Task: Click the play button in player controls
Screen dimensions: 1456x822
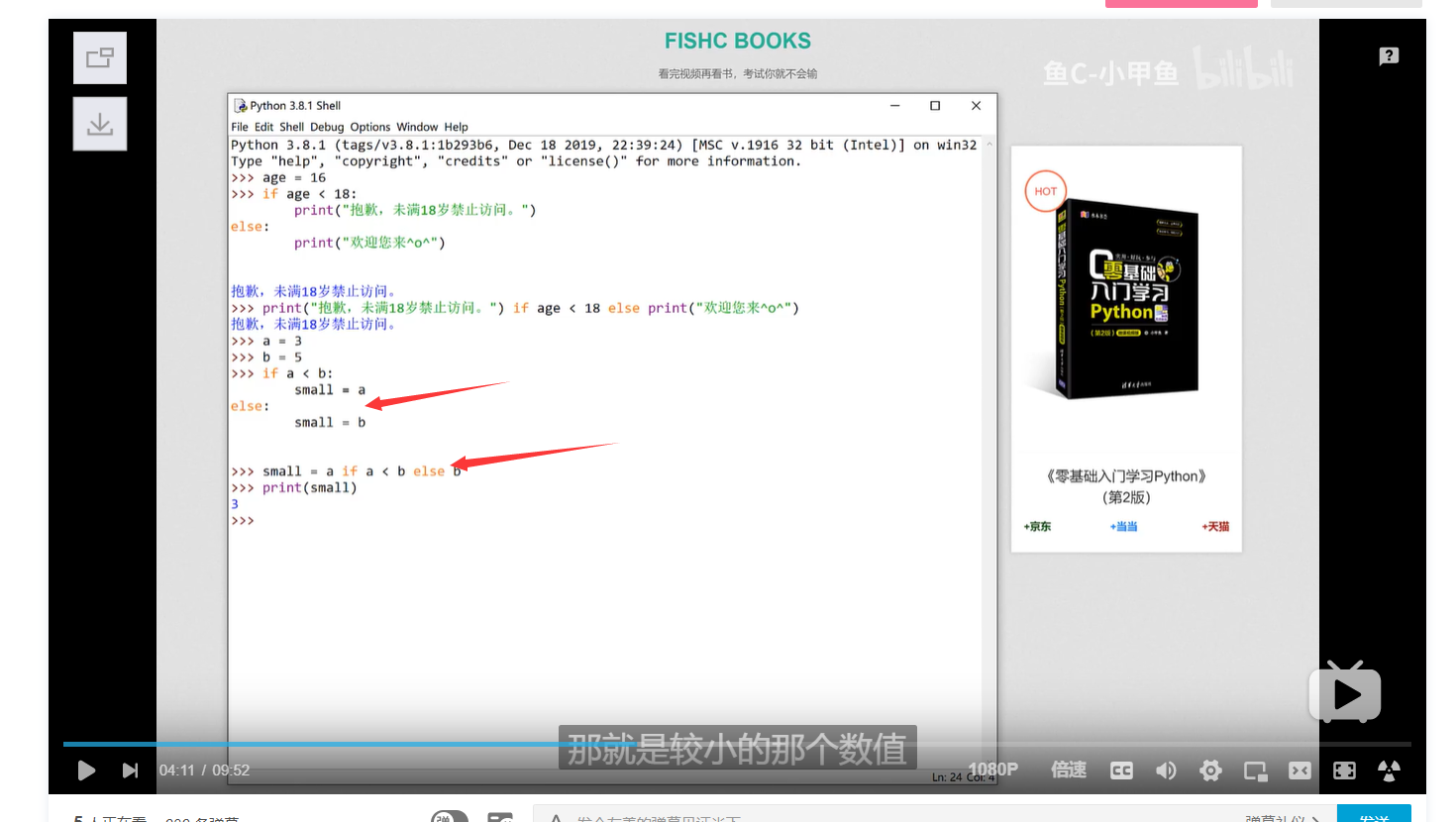Action: pos(86,771)
